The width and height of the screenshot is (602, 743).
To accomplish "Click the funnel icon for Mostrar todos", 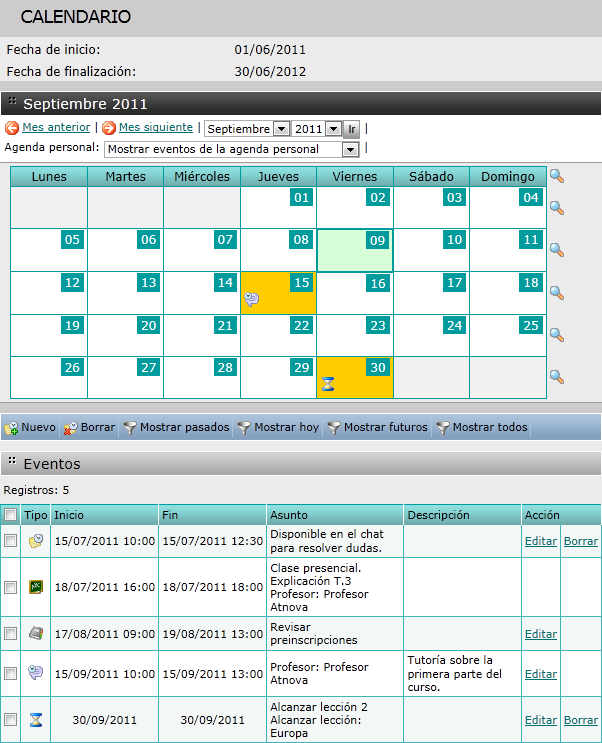I will tap(443, 428).
